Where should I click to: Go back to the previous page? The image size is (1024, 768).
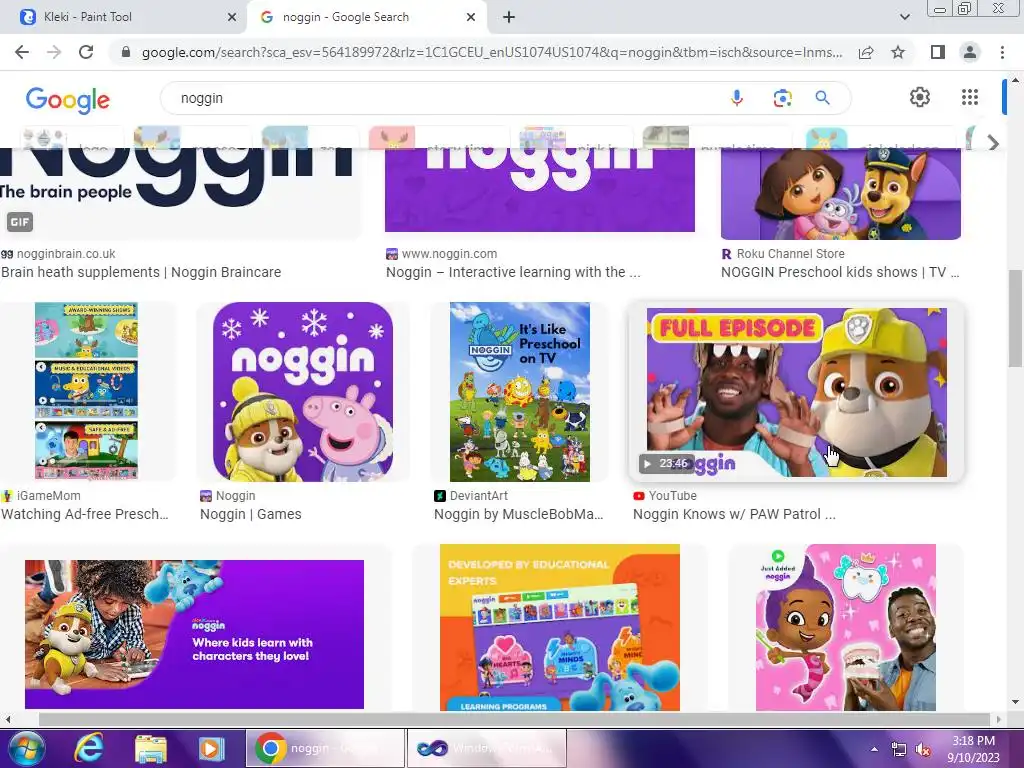[22, 52]
